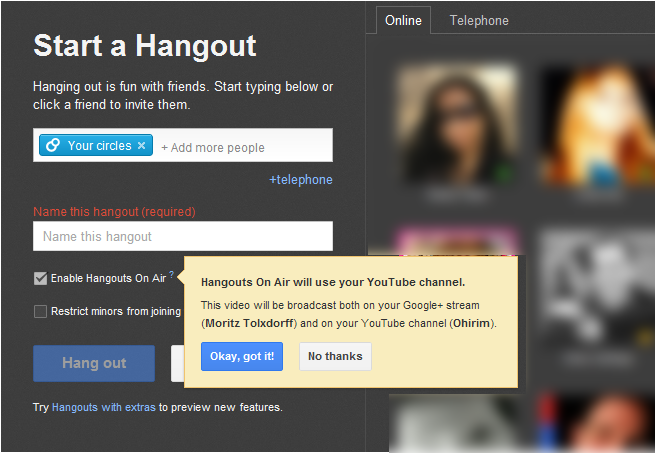This screenshot has width=655, height=453.
Task: Confirm with Okay, got it! button
Action: tap(242, 356)
